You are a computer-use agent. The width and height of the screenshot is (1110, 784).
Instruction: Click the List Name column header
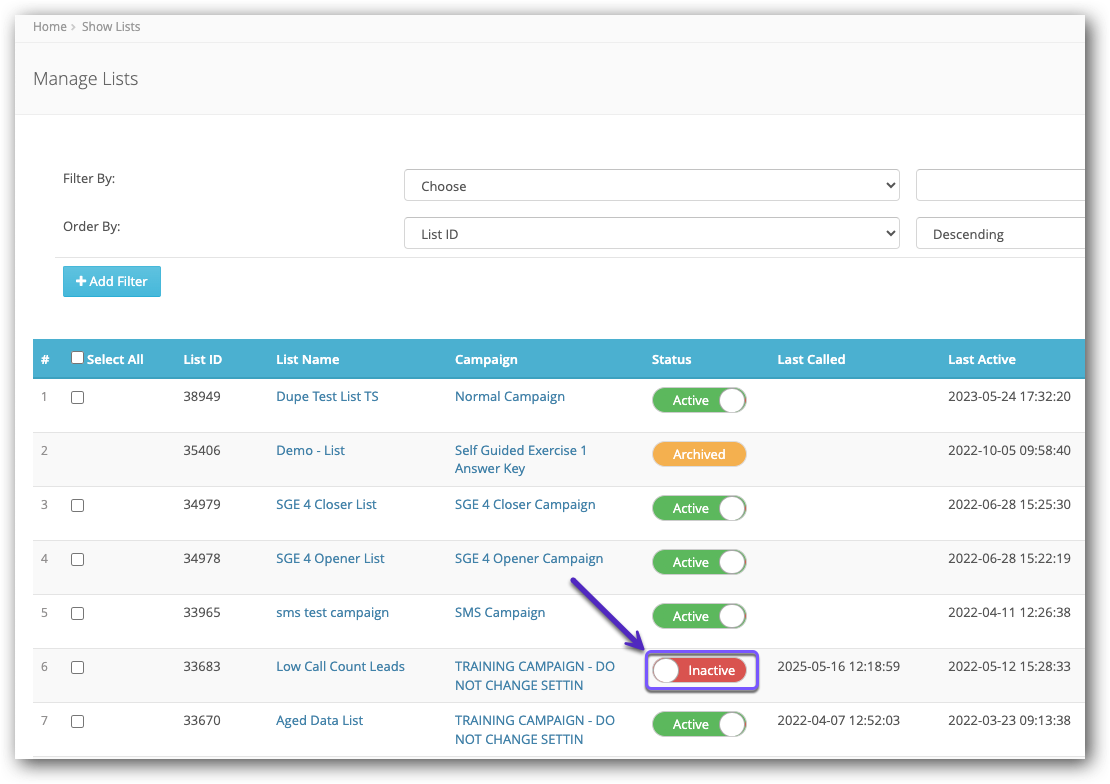[x=307, y=359]
